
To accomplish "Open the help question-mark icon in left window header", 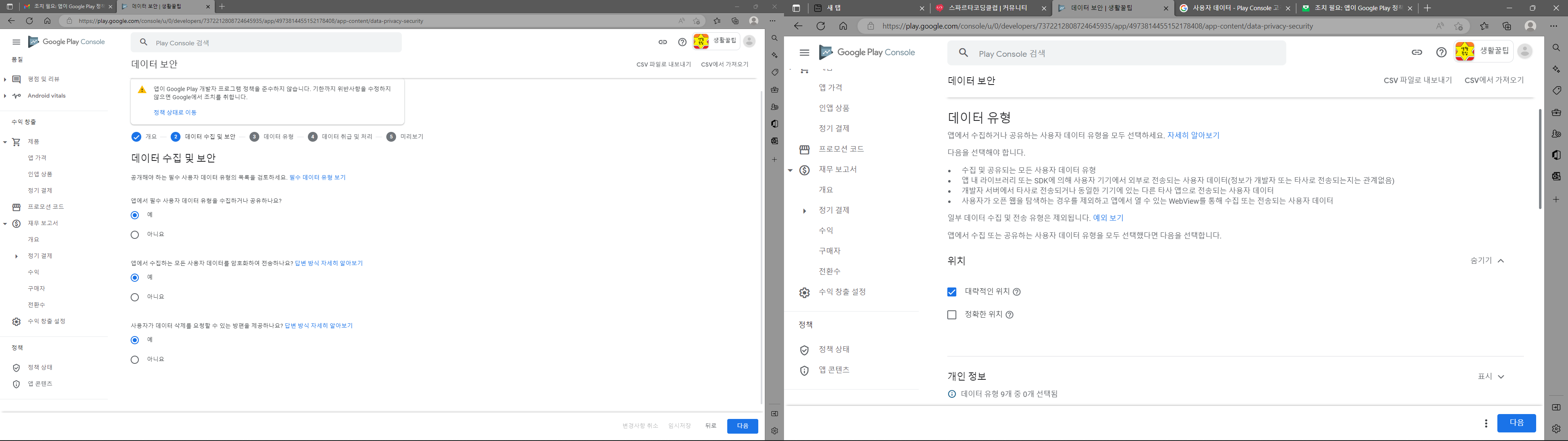I will pyautogui.click(x=682, y=42).
